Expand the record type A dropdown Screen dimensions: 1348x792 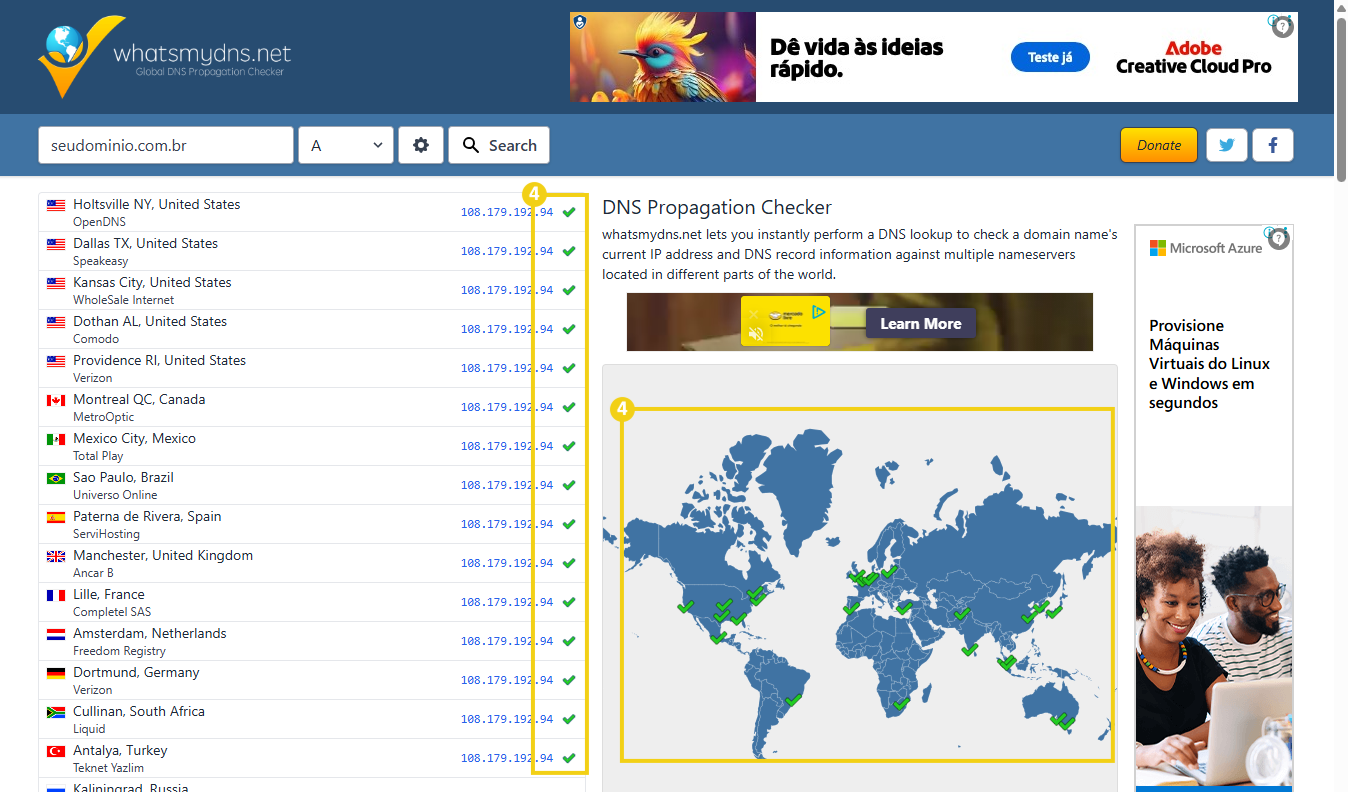pyautogui.click(x=346, y=145)
